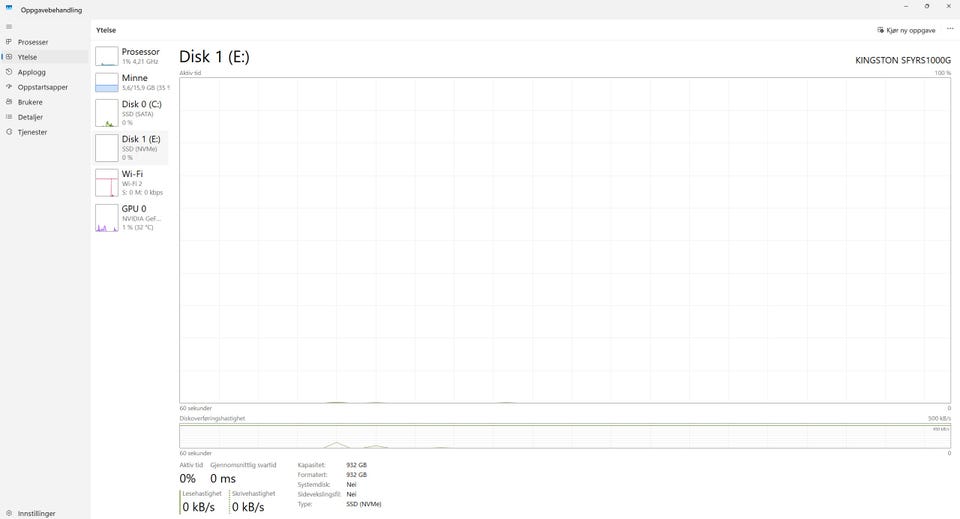The image size is (960, 519).
Task: Toggle the hamburger navigation menu
Action: (9, 26)
